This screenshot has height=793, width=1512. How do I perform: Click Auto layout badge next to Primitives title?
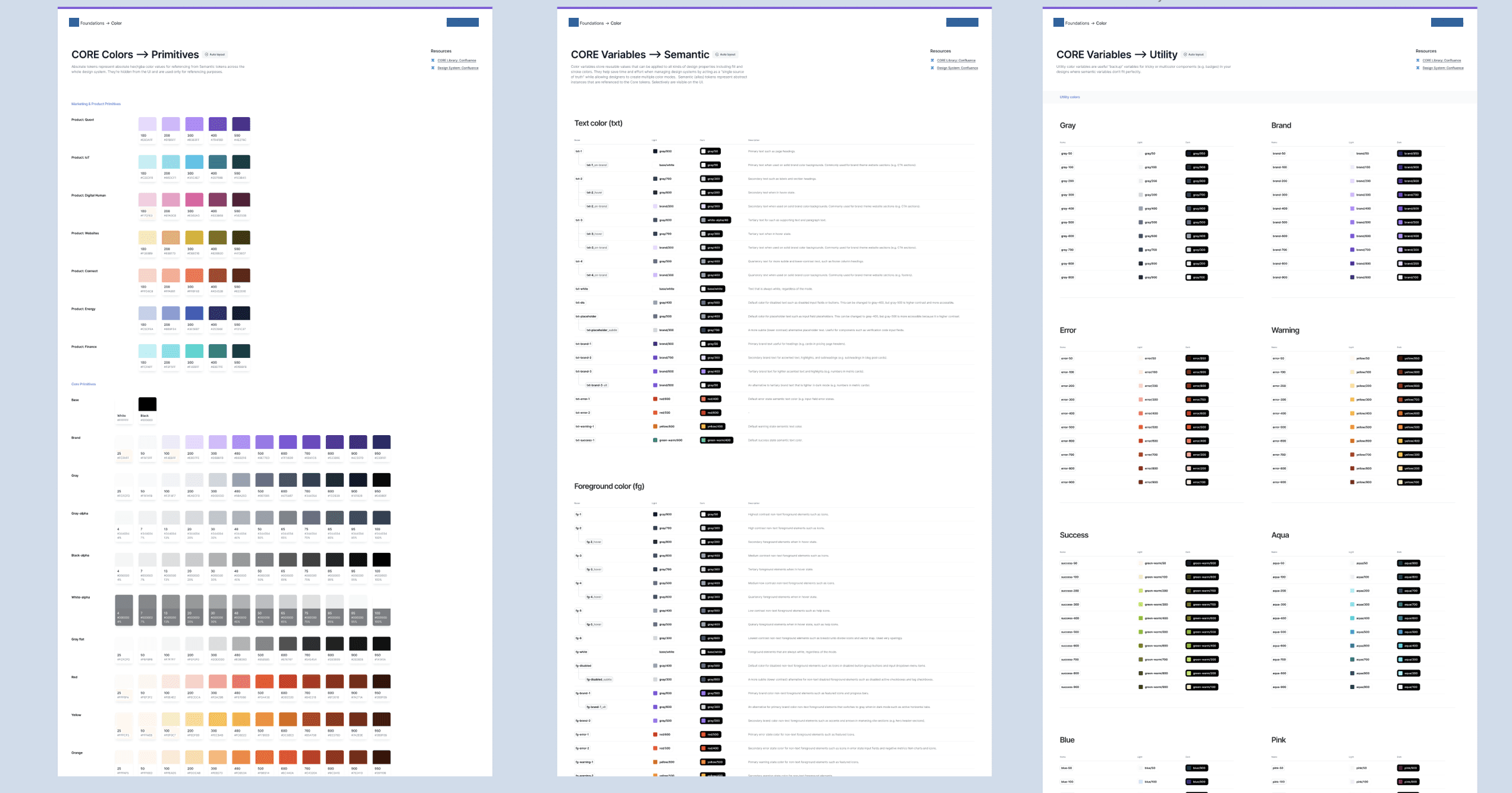click(x=215, y=55)
